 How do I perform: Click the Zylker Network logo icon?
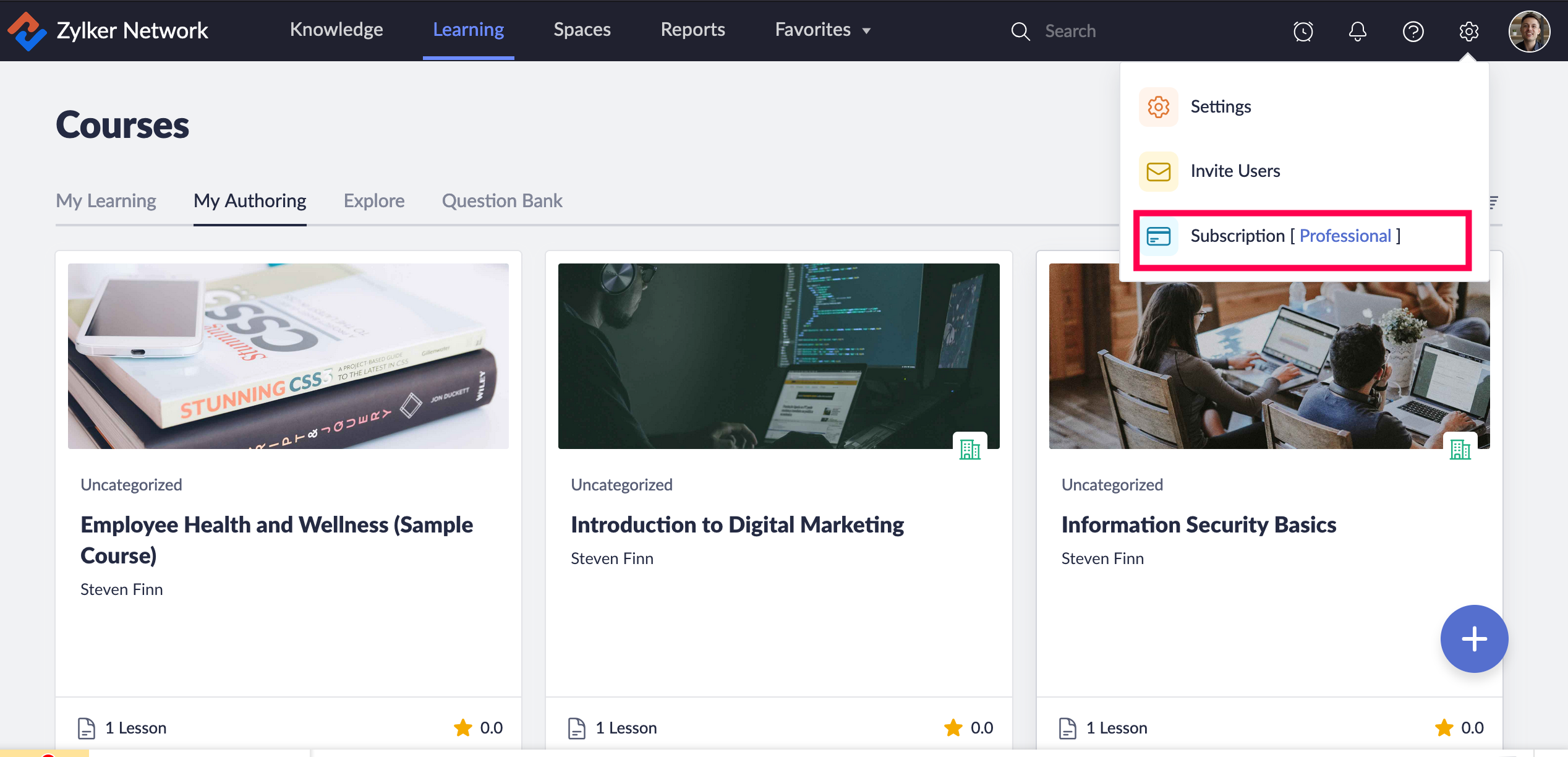26,31
